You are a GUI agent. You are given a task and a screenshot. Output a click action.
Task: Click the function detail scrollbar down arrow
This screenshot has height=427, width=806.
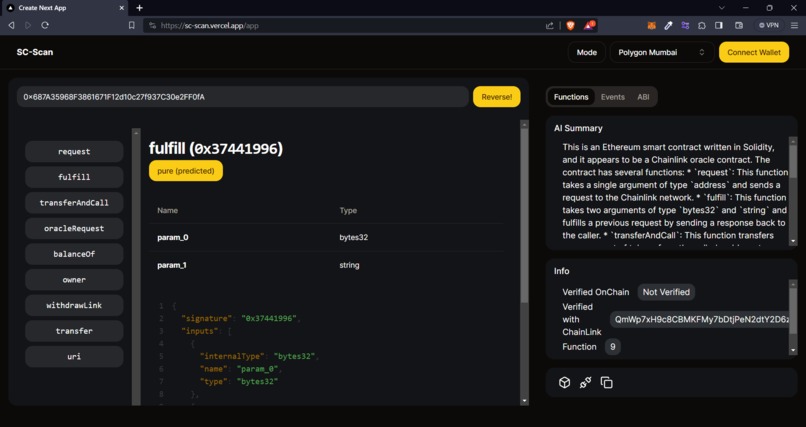pyautogui.click(x=524, y=401)
